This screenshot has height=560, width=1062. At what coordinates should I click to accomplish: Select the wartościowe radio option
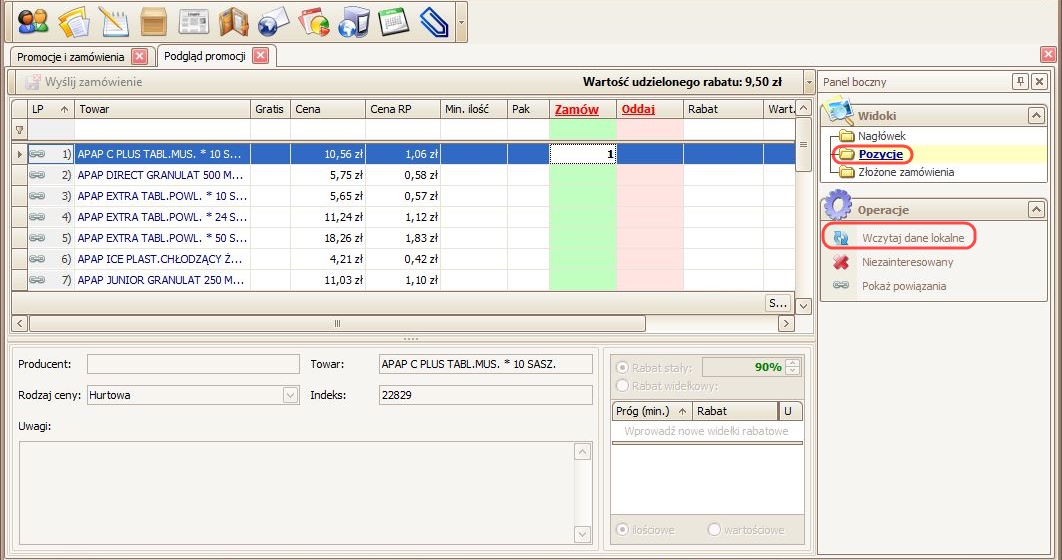click(x=714, y=530)
